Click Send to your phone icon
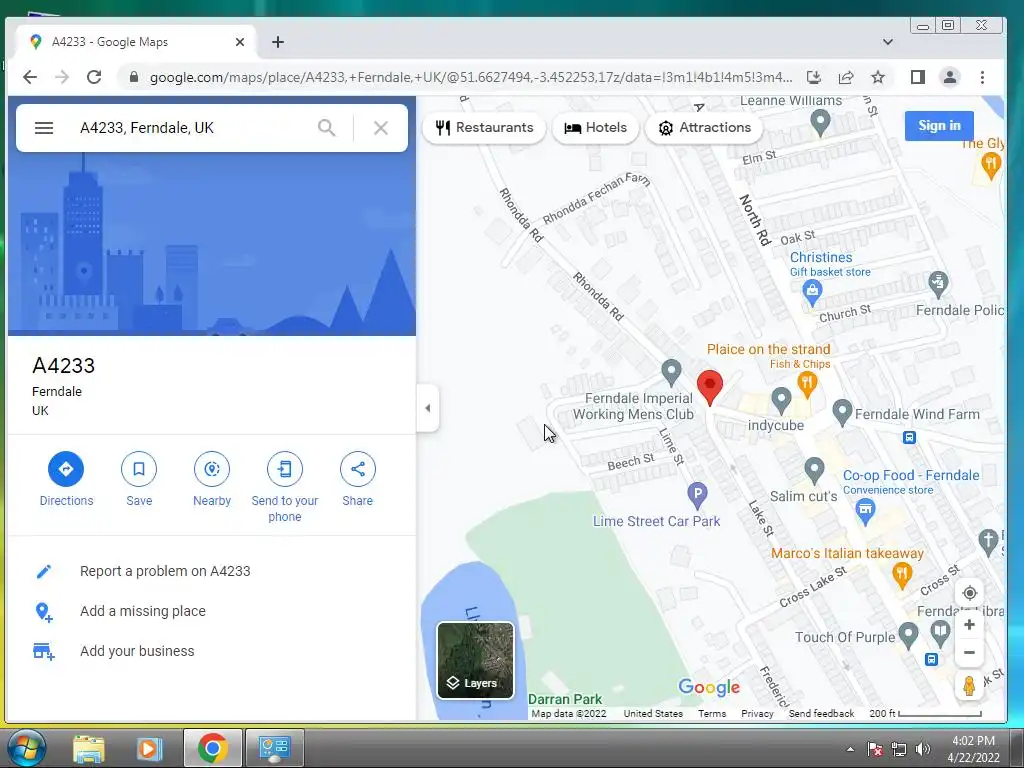This screenshot has height=768, width=1024. 285,469
